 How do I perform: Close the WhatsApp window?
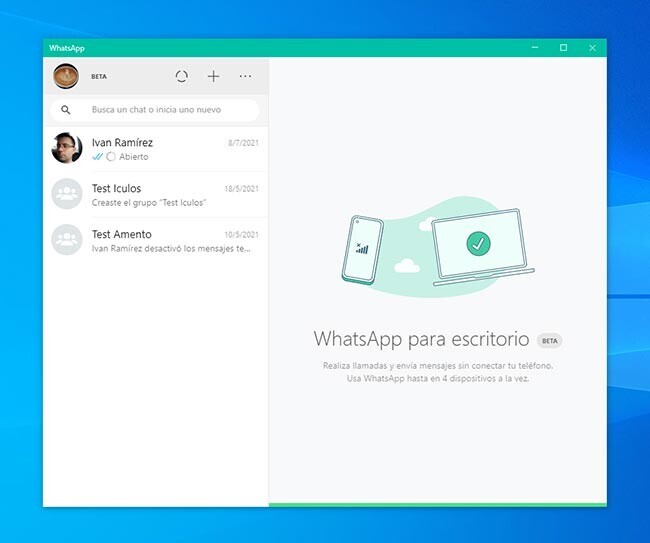(592, 48)
